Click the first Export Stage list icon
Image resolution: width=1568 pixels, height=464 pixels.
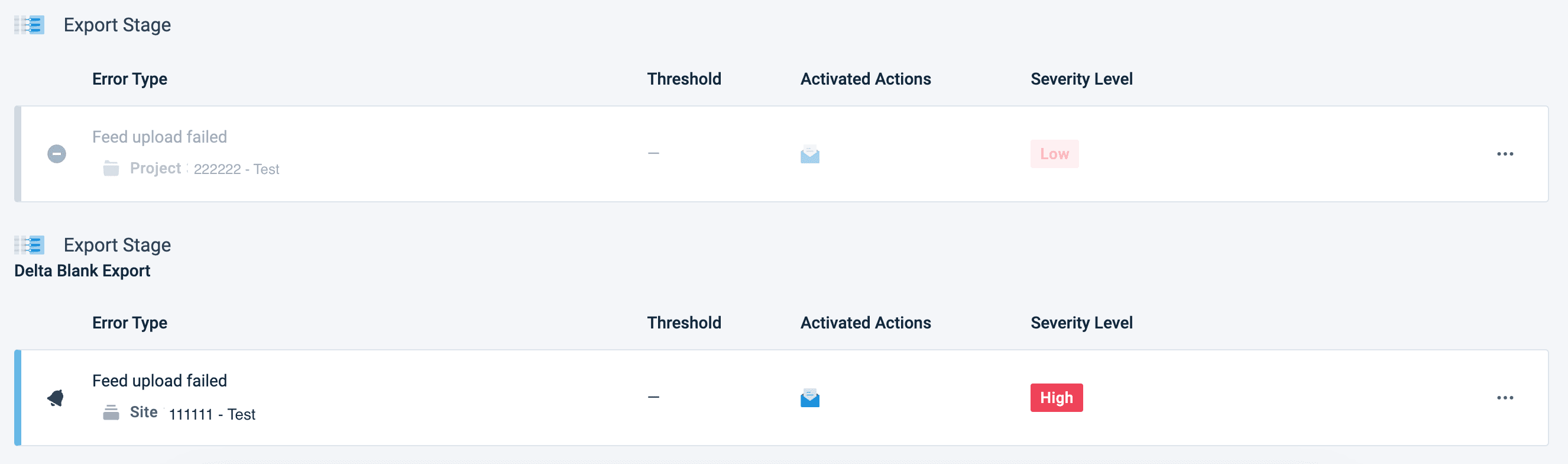(x=29, y=25)
